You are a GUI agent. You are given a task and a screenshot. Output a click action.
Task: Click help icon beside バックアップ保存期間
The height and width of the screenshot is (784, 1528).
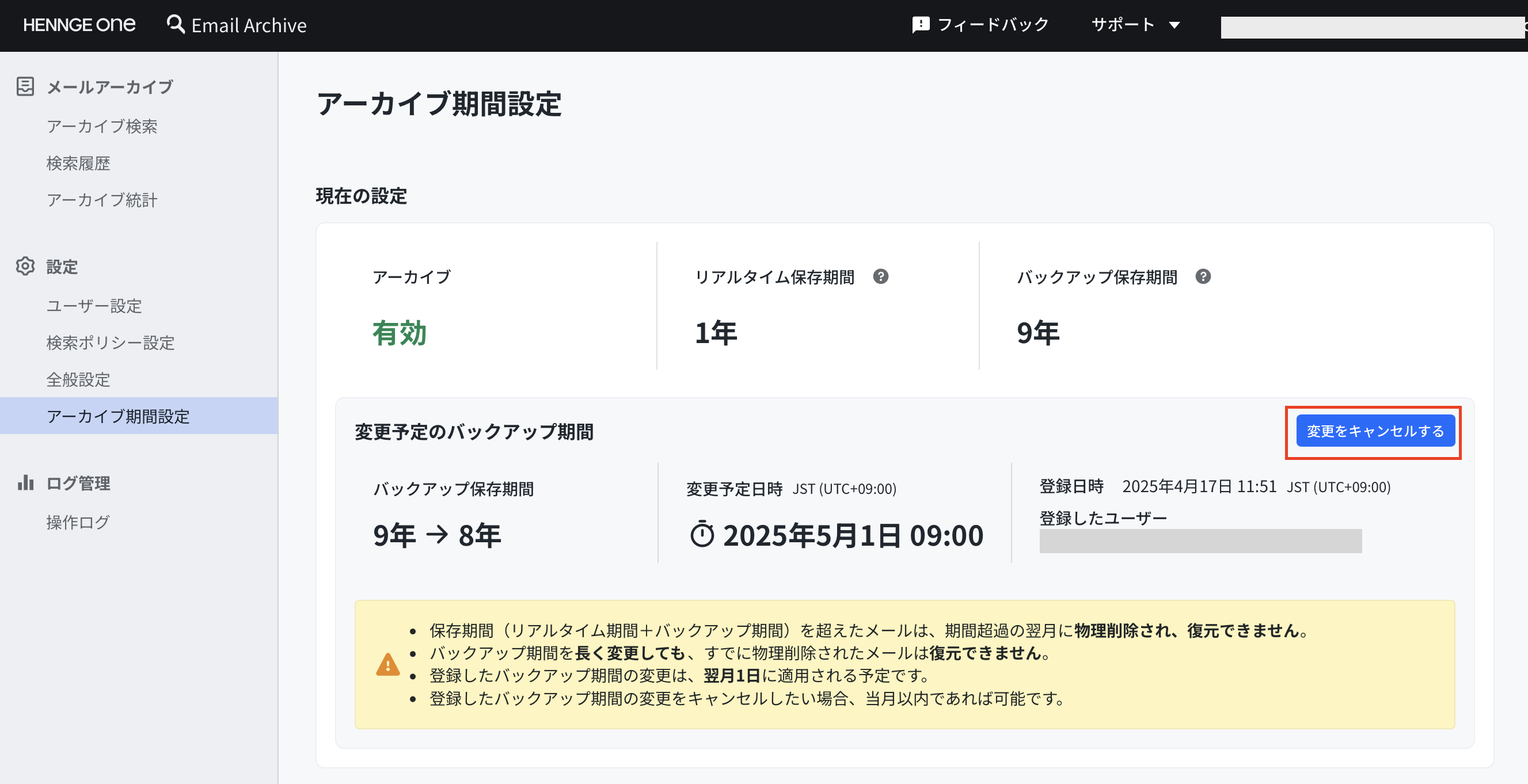[x=1203, y=276]
